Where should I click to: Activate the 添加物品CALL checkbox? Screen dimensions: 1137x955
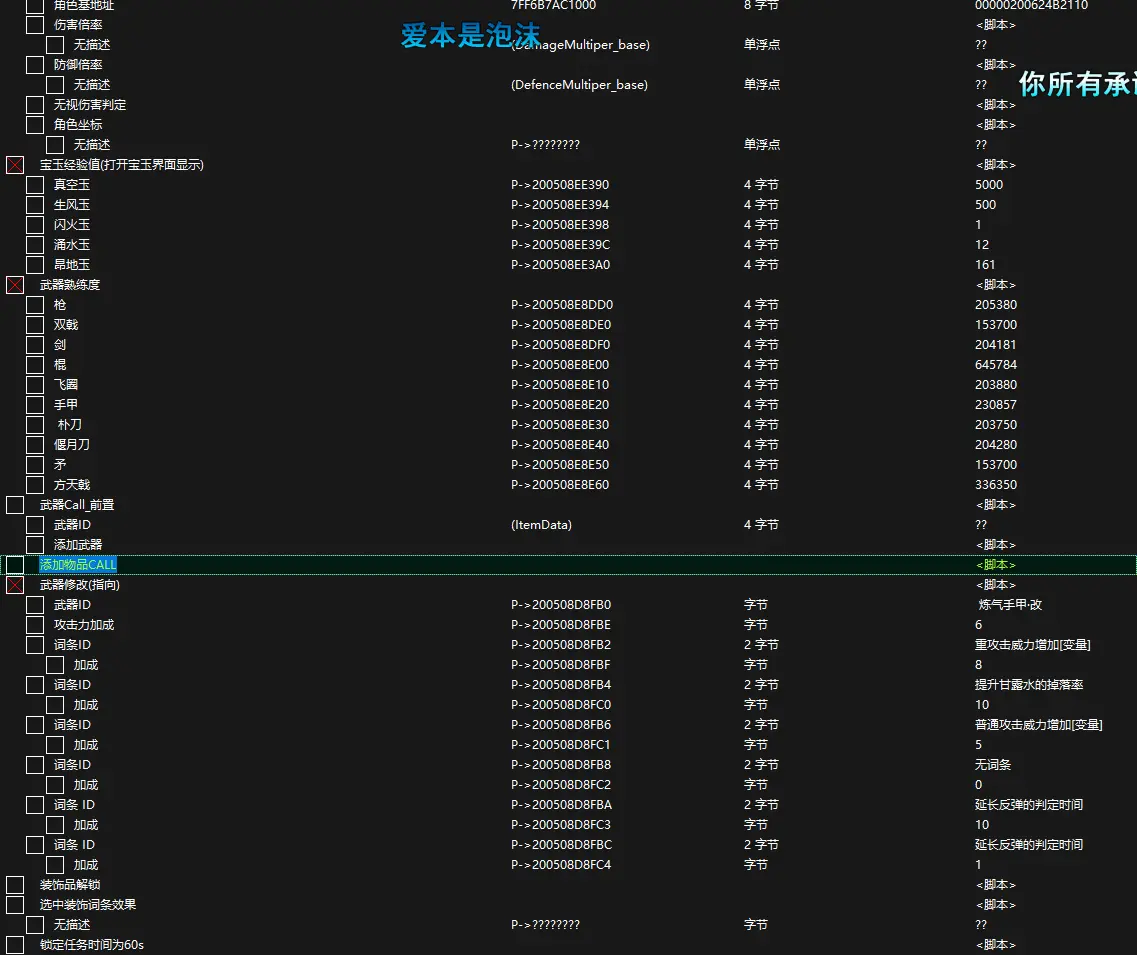[15, 565]
